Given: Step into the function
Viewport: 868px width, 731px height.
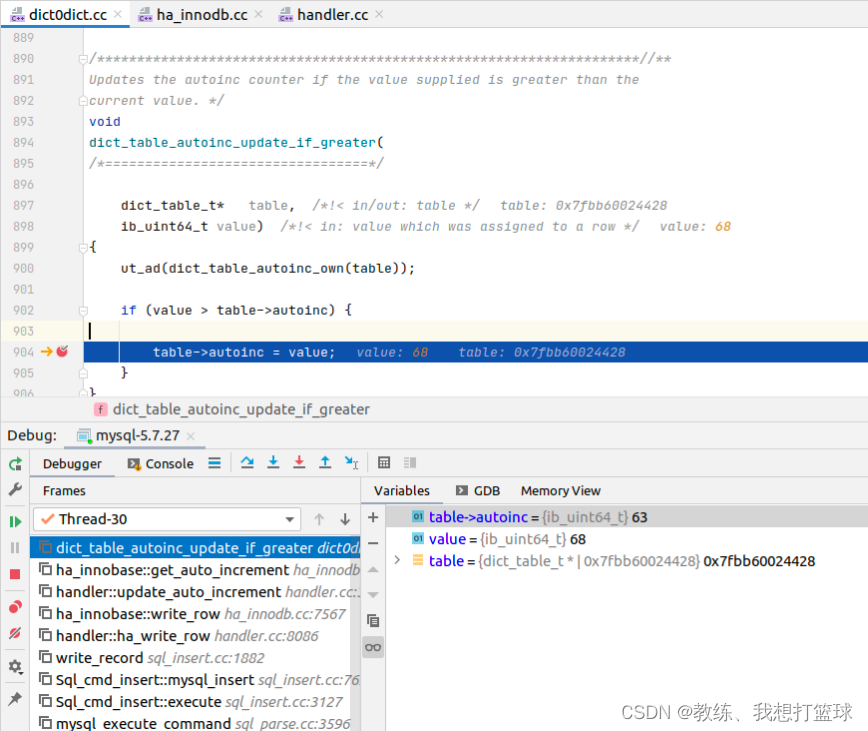Looking at the screenshot, I should [x=273, y=463].
